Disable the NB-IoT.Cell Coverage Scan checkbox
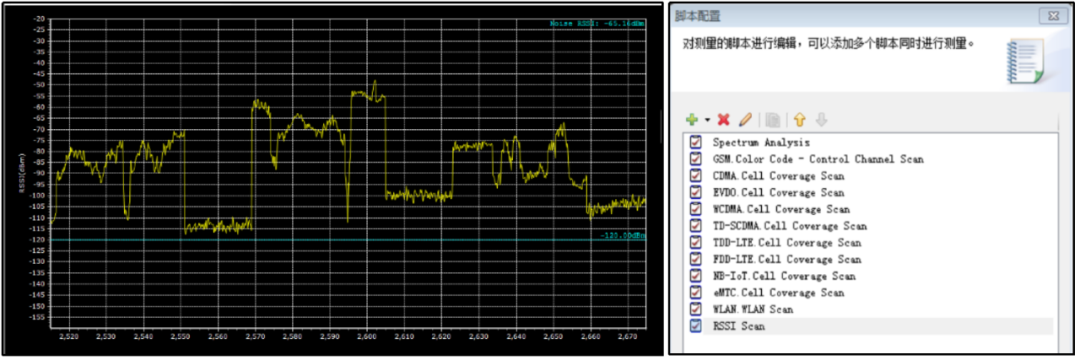Screen dimensions: 1080x360 (x=696, y=276)
